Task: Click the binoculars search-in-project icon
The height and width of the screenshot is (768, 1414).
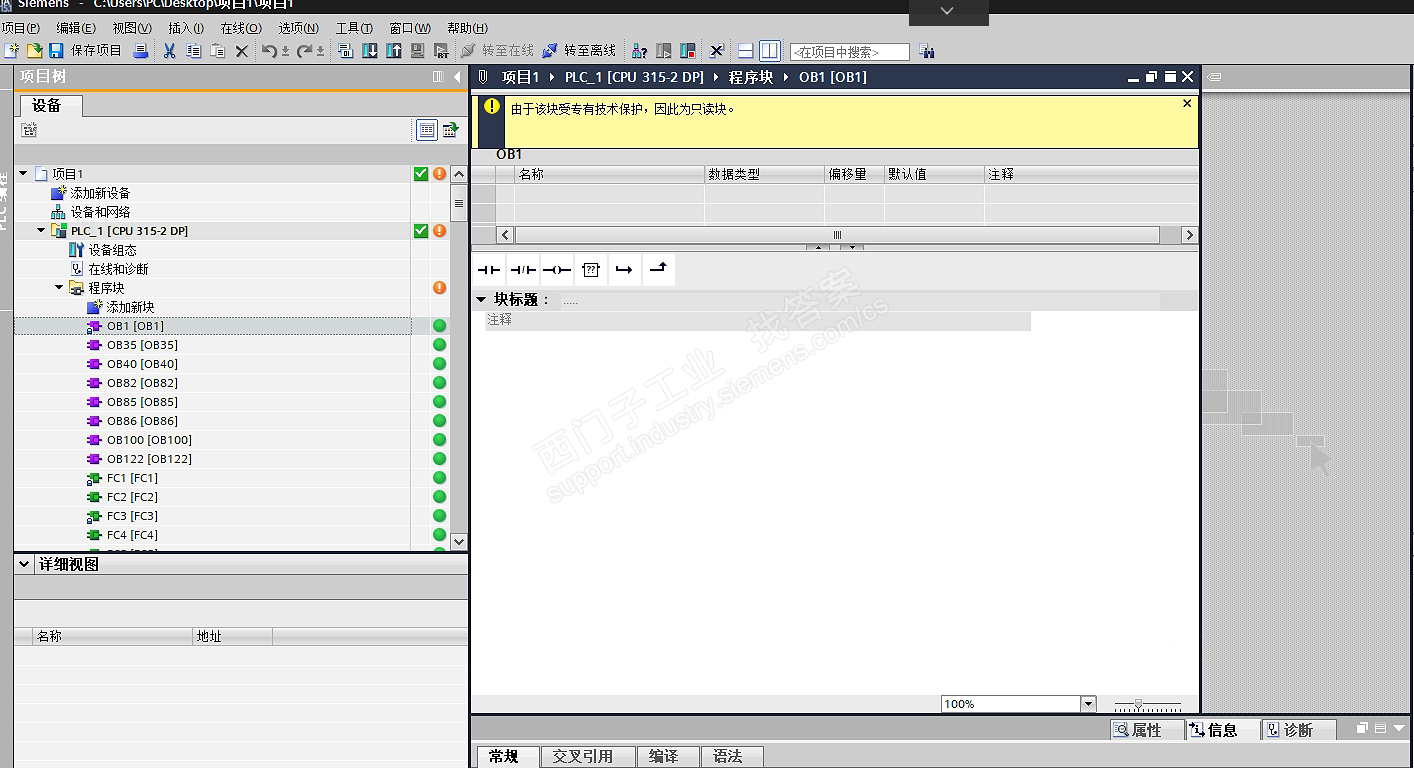Action: click(926, 51)
